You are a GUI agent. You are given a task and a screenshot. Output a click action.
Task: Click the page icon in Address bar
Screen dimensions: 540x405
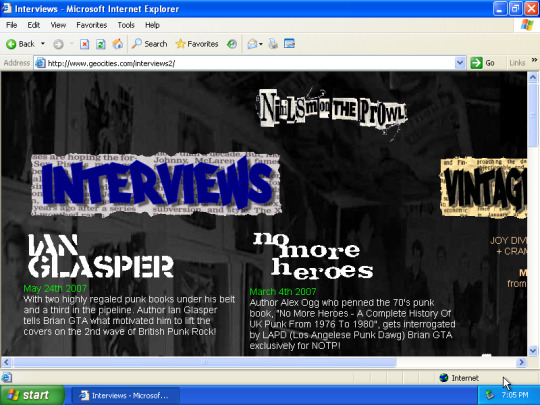(40, 63)
